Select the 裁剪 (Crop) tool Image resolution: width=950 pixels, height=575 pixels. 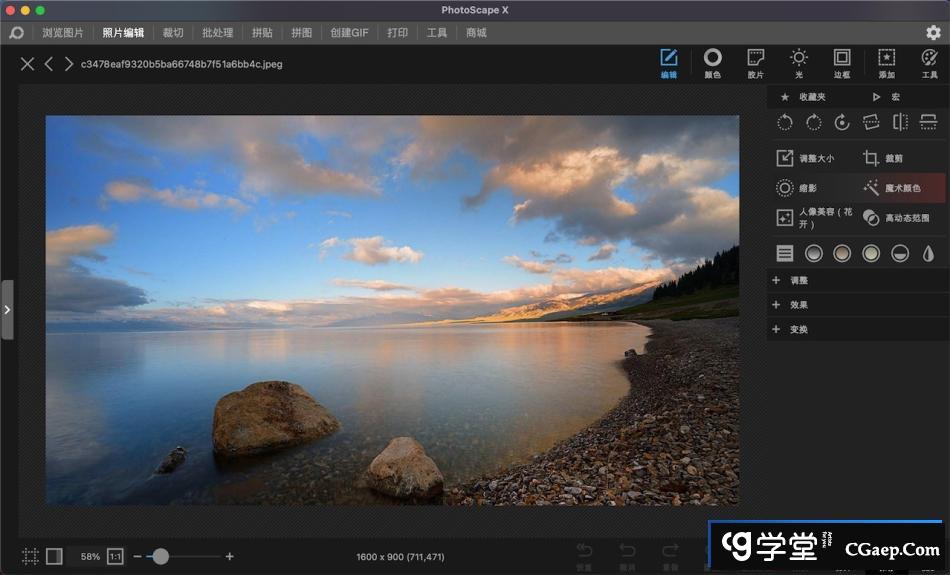[884, 158]
